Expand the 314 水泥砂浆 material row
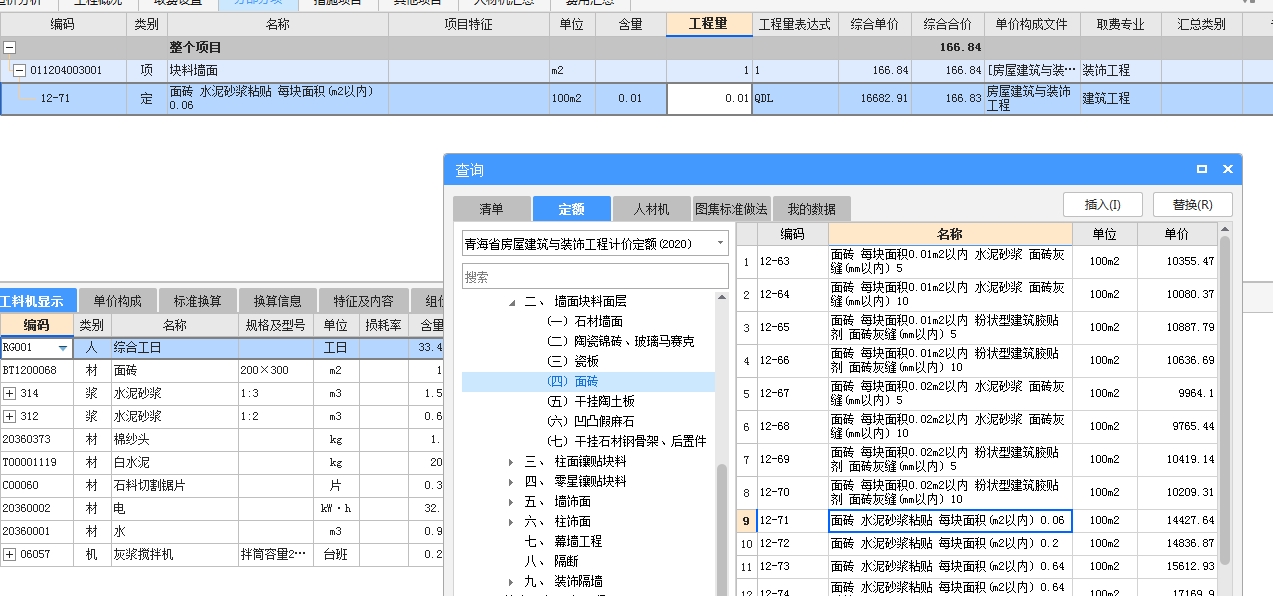 [x=10, y=394]
